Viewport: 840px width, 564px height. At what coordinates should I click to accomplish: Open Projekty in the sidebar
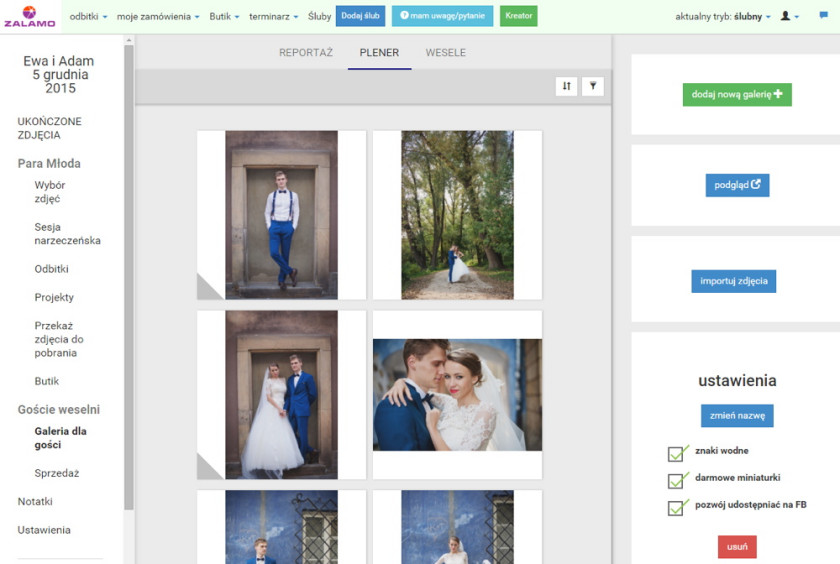click(x=54, y=297)
